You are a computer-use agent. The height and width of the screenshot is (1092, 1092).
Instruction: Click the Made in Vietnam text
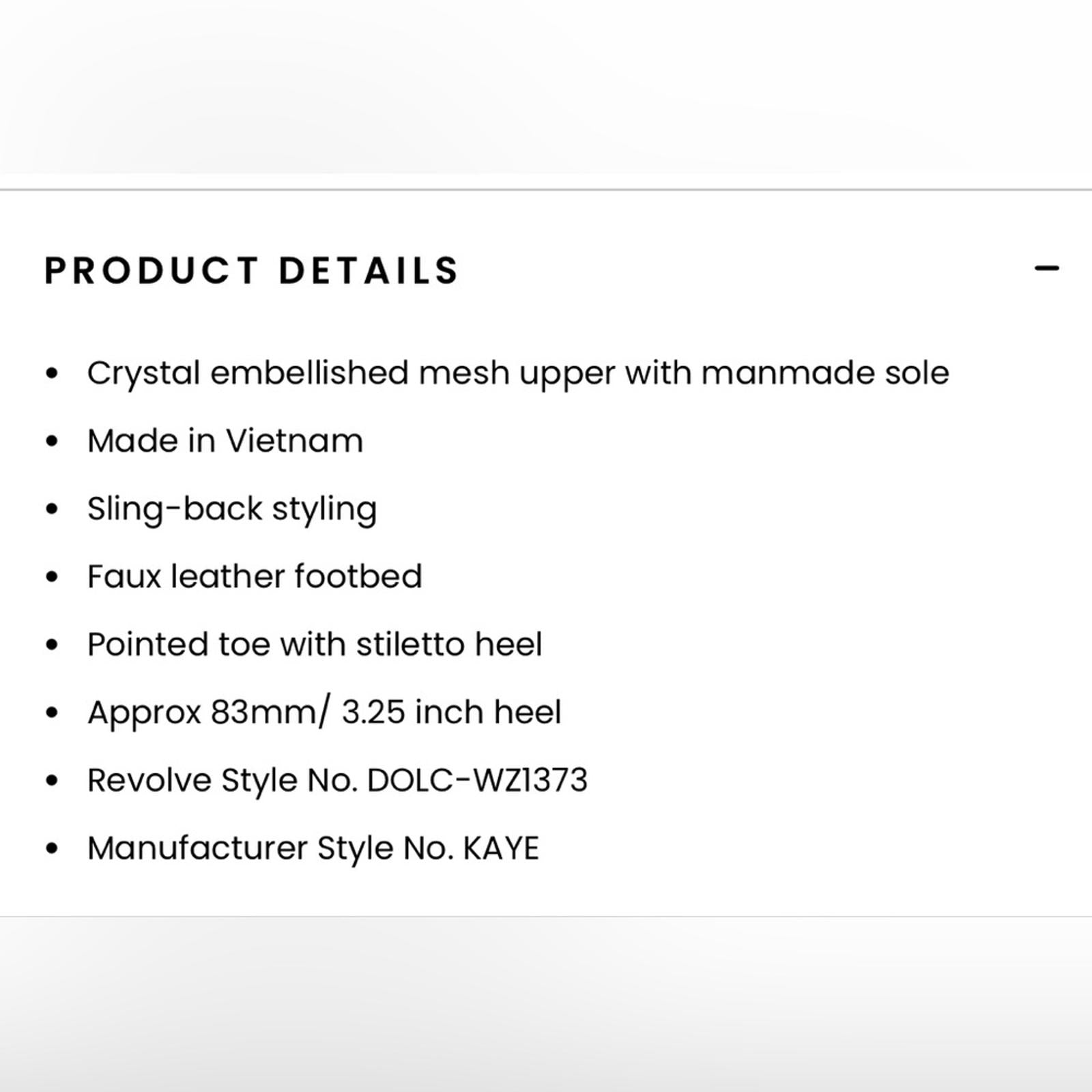tap(225, 440)
